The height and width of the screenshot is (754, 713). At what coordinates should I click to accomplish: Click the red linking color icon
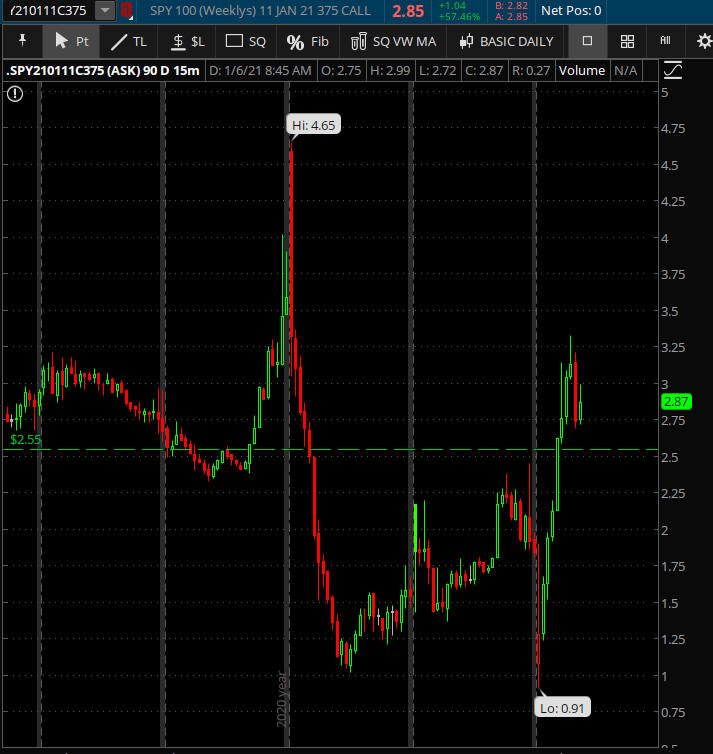pos(126,11)
